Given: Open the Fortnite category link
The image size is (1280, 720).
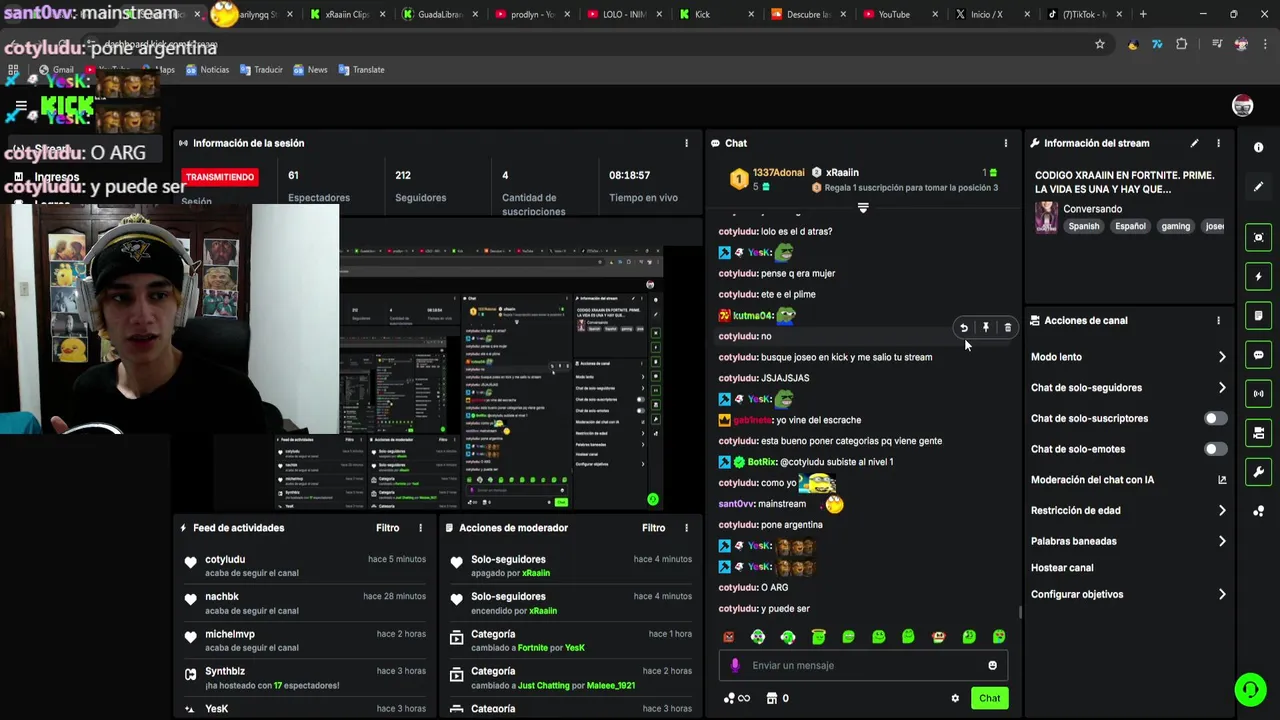Looking at the screenshot, I should 532,648.
